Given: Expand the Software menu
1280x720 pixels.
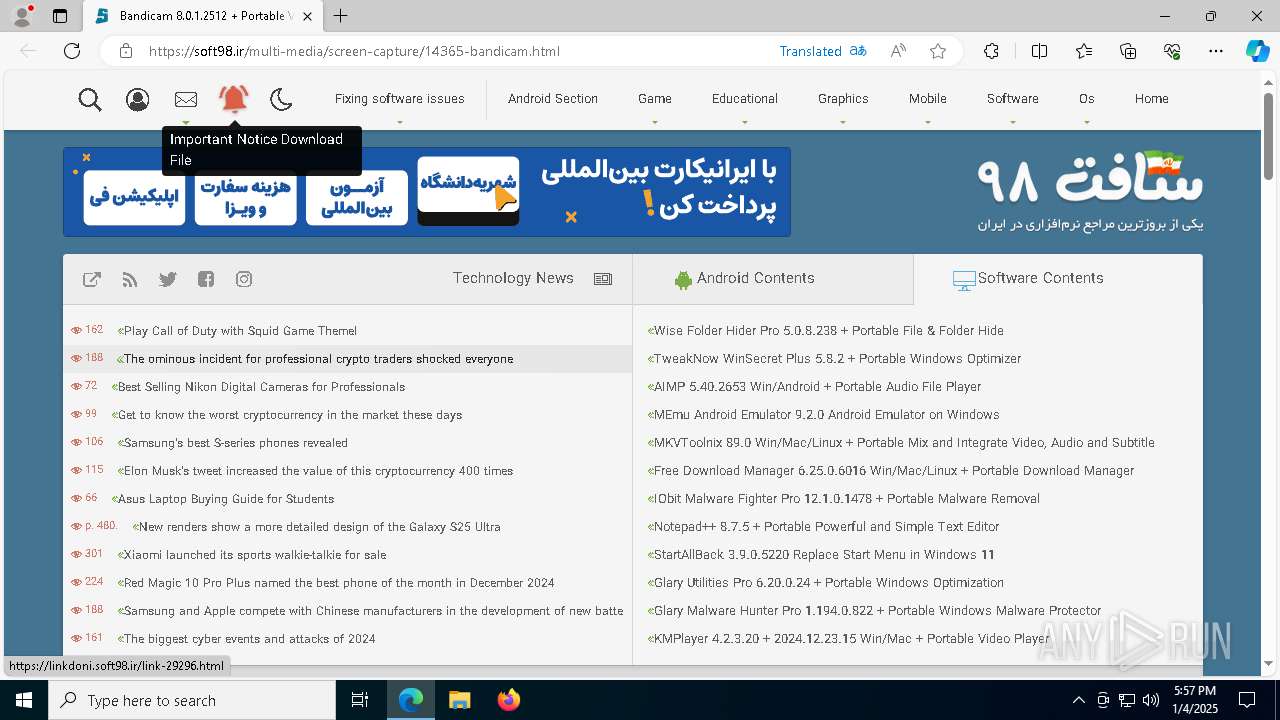Looking at the screenshot, I should coord(1012,99).
